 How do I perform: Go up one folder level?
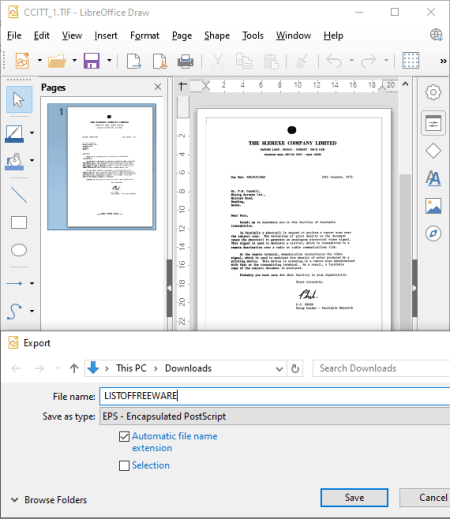[74, 368]
